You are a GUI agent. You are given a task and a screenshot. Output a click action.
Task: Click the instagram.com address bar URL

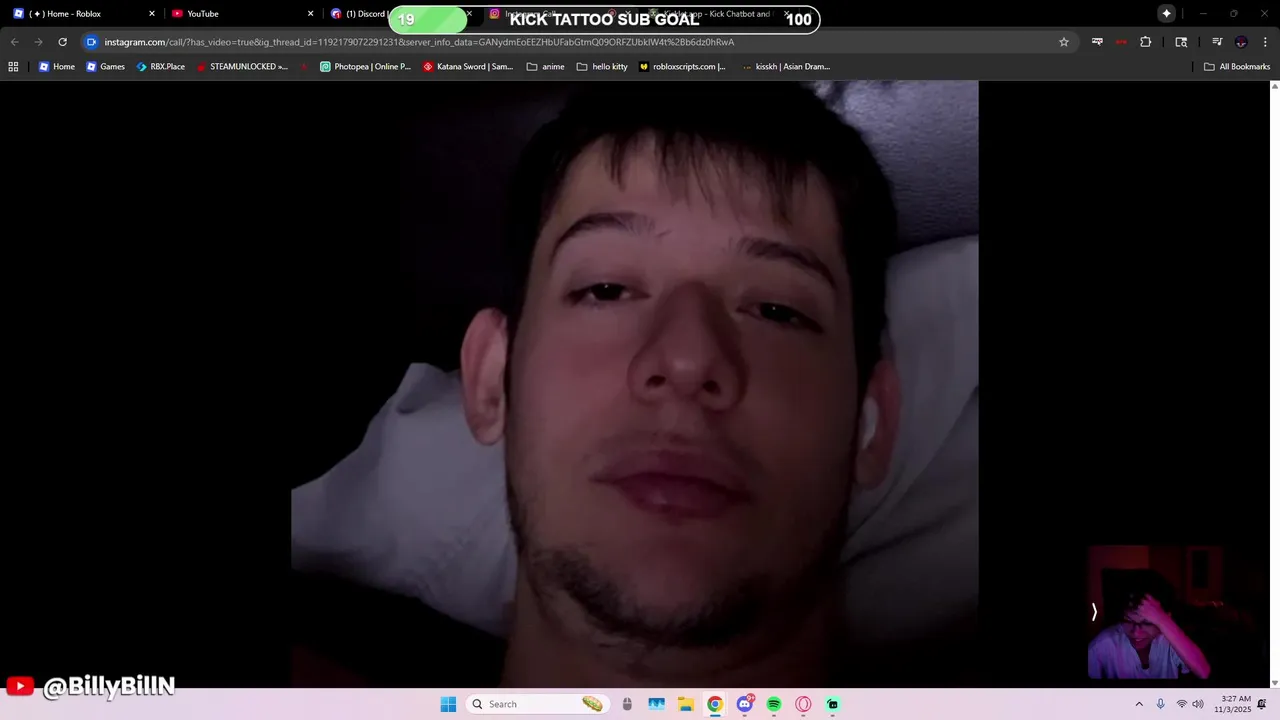[x=419, y=42]
